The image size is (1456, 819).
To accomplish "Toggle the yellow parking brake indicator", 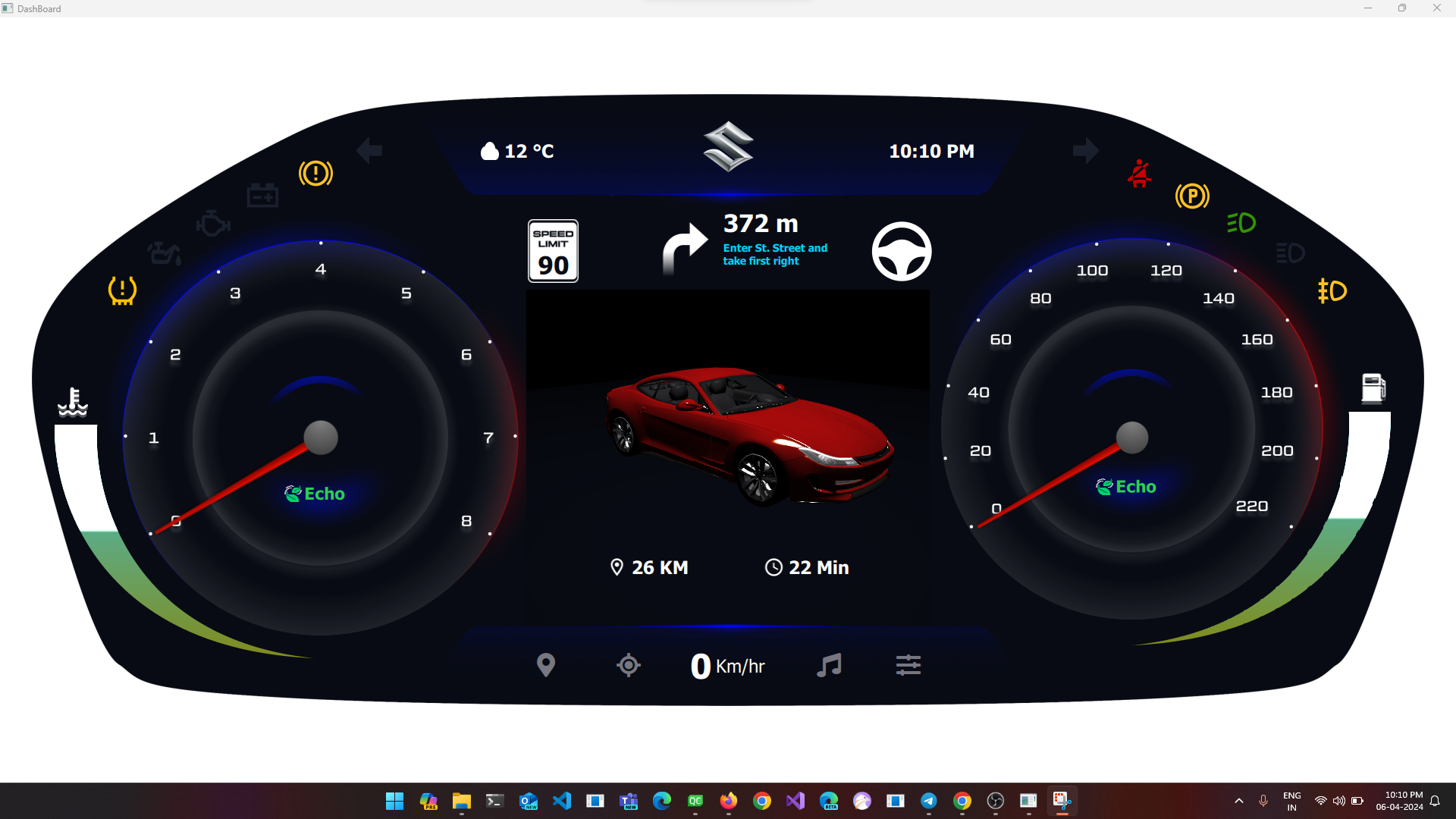I will (x=1192, y=196).
